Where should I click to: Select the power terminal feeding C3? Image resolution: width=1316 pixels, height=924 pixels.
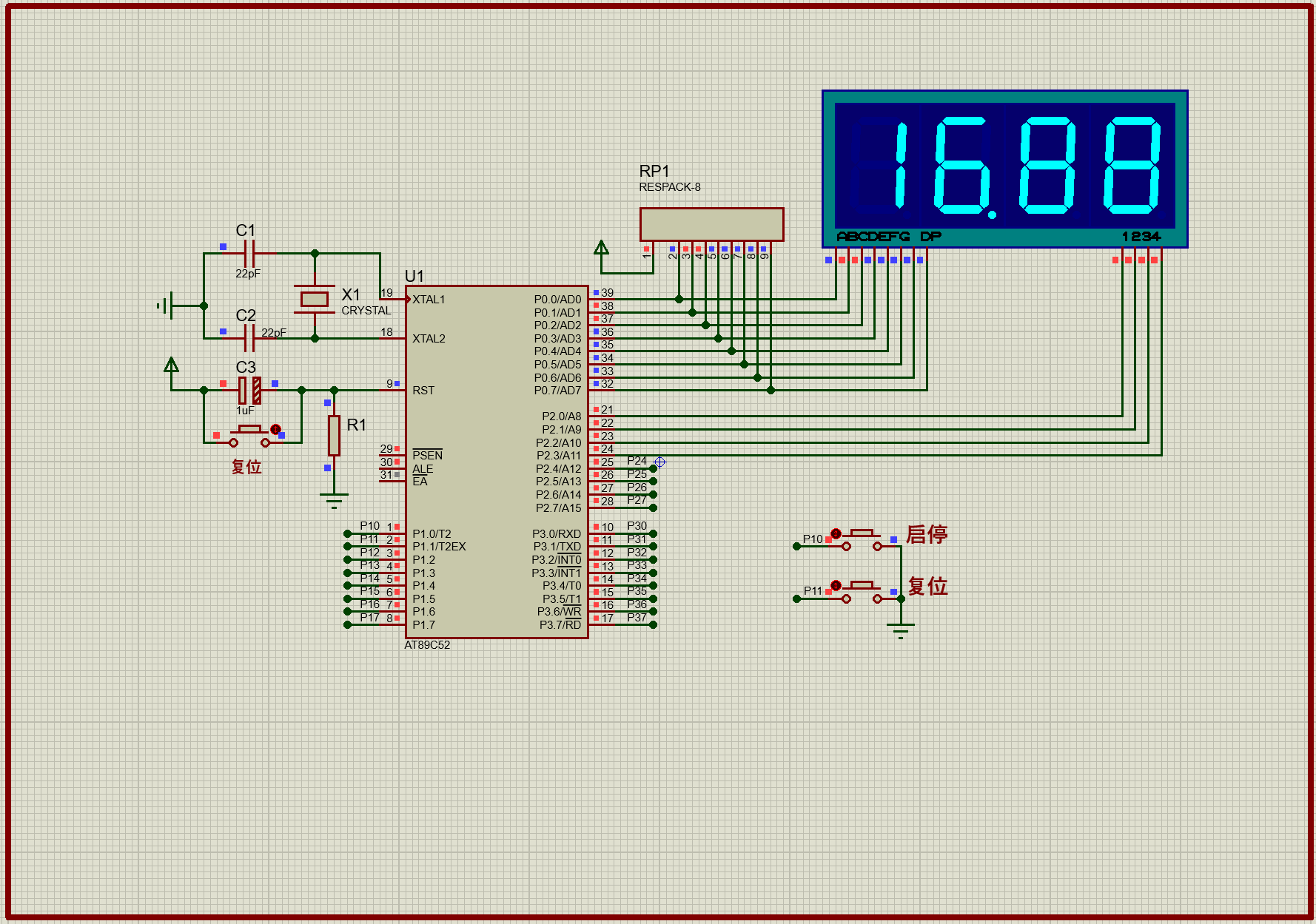click(x=172, y=365)
